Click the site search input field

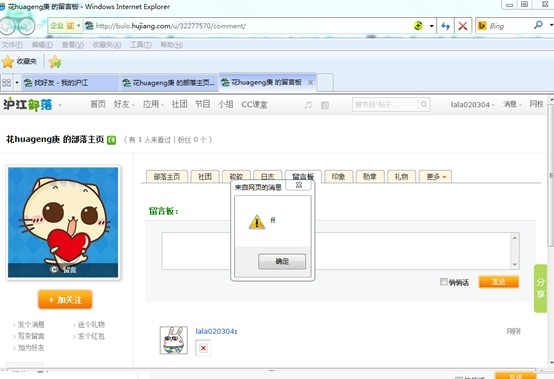point(386,105)
